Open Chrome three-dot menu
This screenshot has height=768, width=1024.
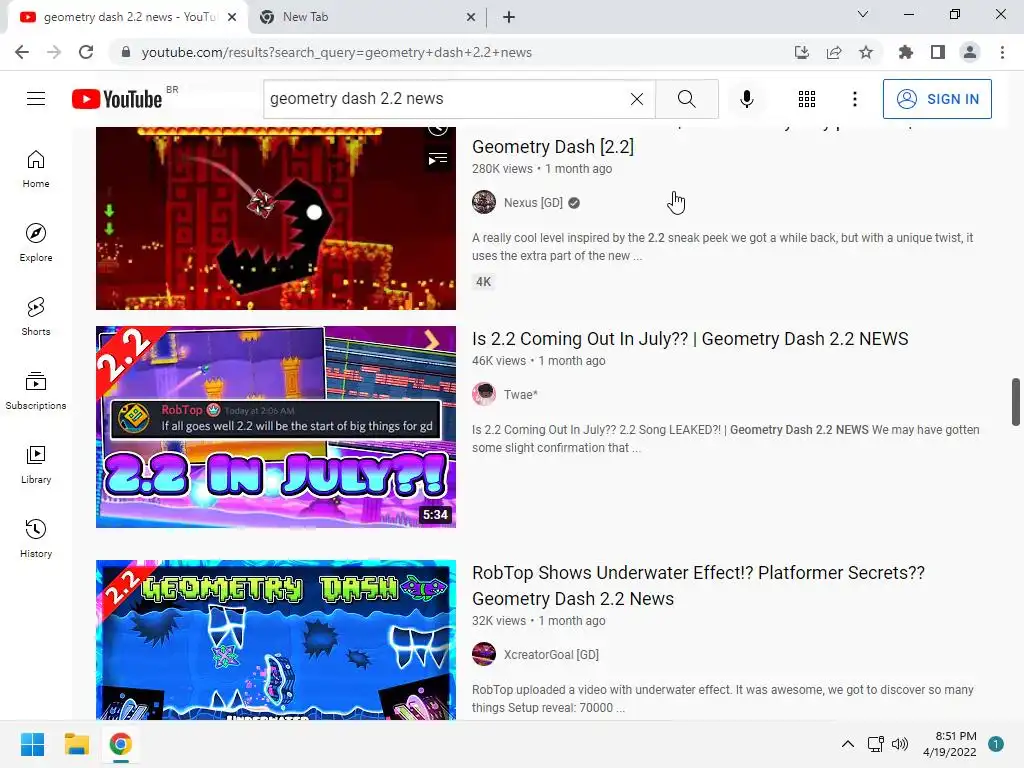point(1002,52)
